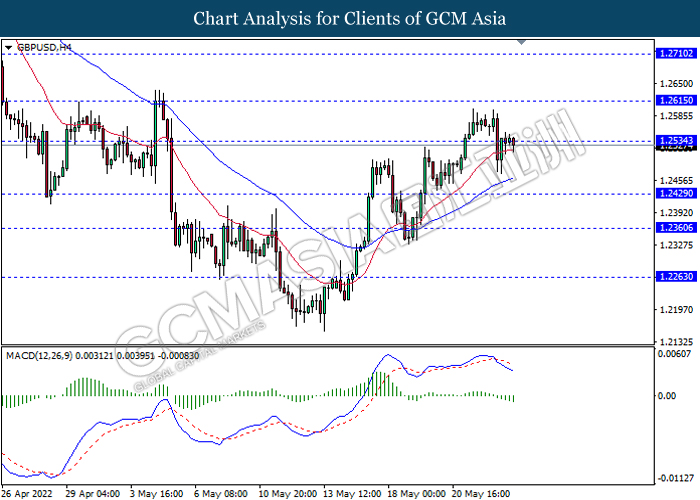Click the MACD 0.00607 scale value
Screen dimensions: 700x500
click(675, 354)
